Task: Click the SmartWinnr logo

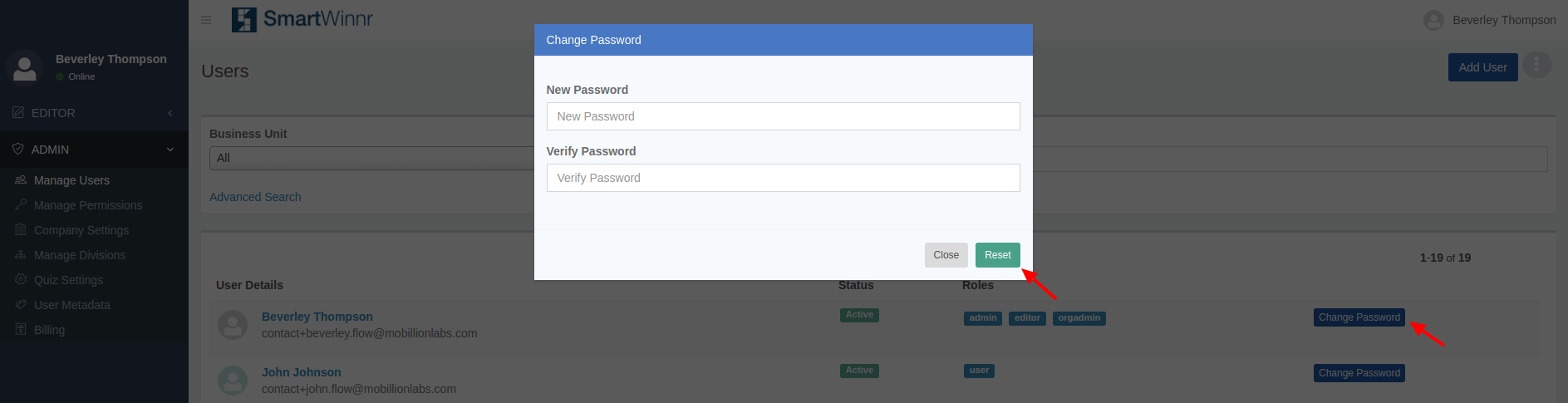Action: (x=302, y=19)
